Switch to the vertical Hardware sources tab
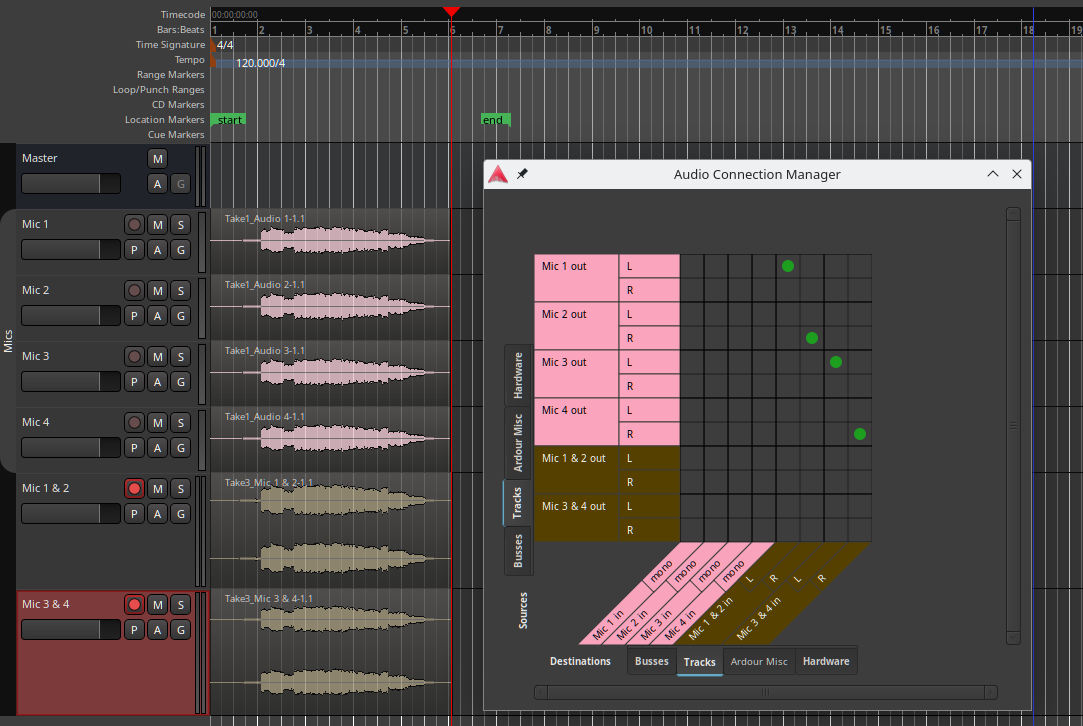The image size is (1083, 726). (518, 375)
